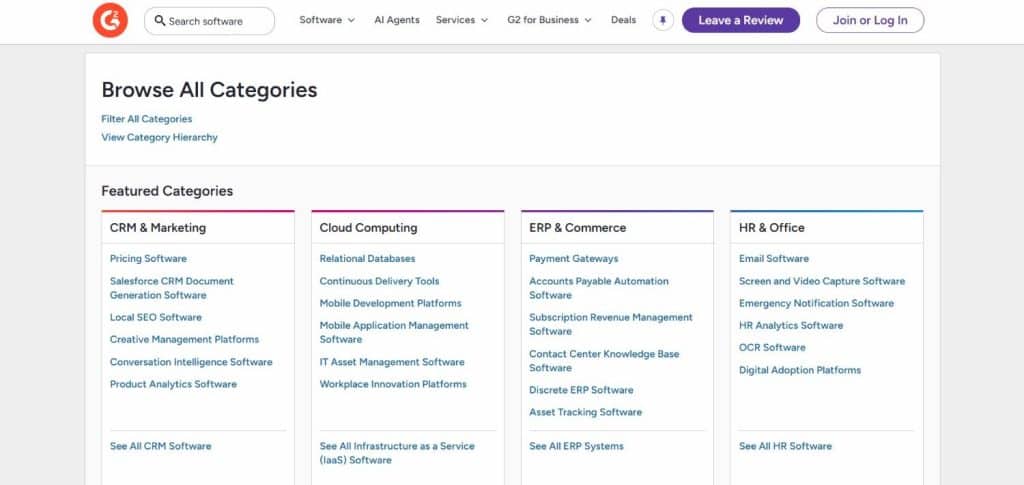Open ERP & Commerce category heading
This screenshot has width=1024, height=485.
coord(577,228)
